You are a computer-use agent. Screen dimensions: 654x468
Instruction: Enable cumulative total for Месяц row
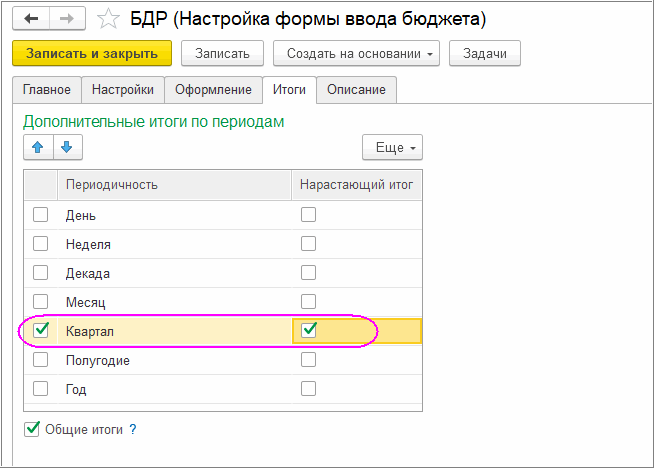click(x=309, y=301)
